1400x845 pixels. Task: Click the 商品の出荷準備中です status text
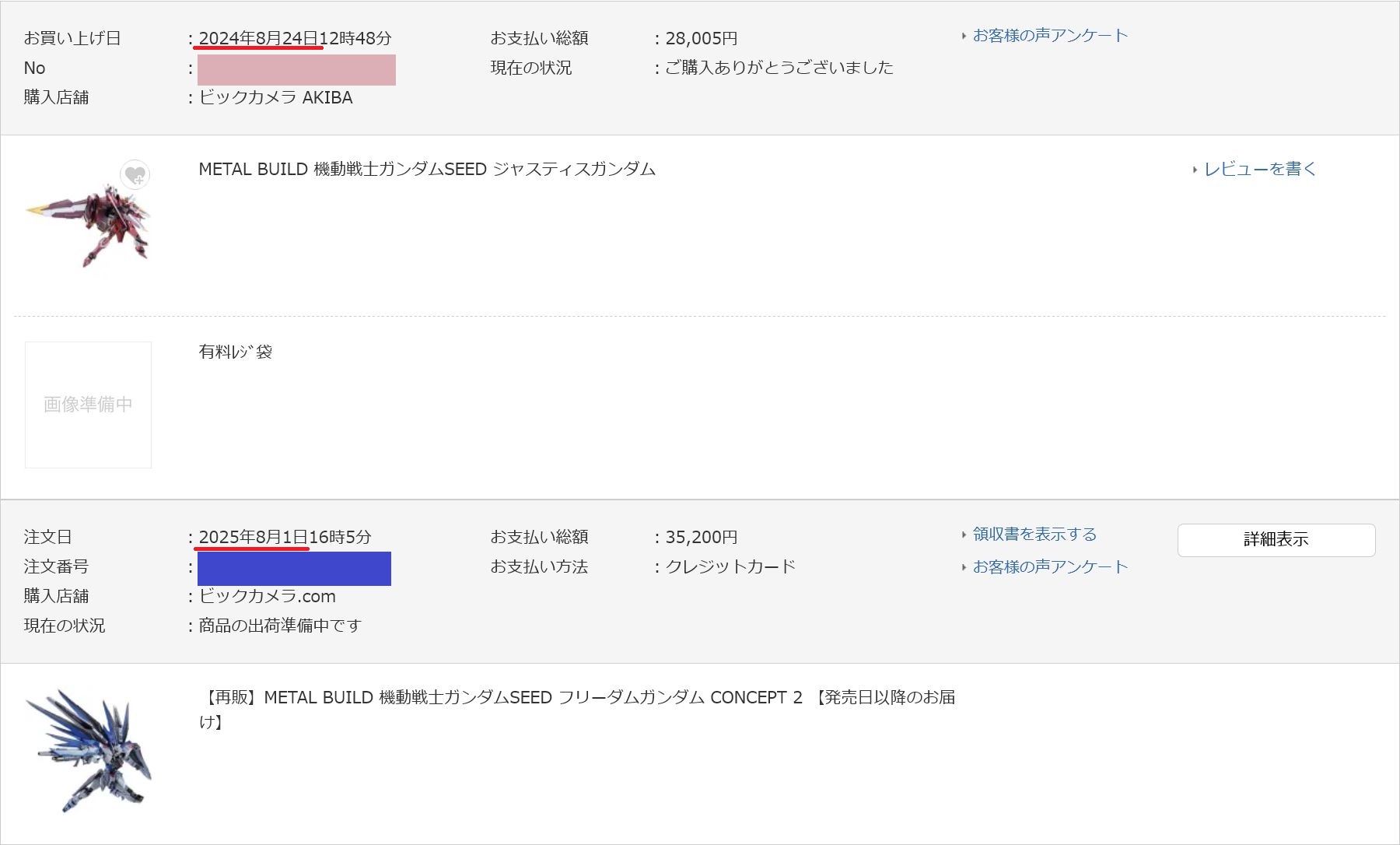point(280,626)
